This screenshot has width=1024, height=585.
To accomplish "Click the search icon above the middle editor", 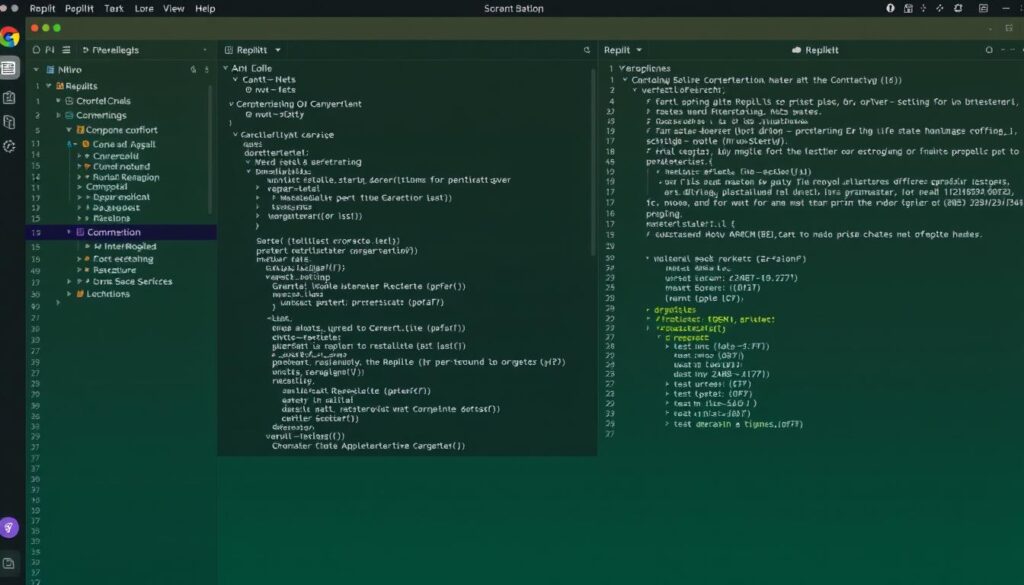I will (x=586, y=49).
